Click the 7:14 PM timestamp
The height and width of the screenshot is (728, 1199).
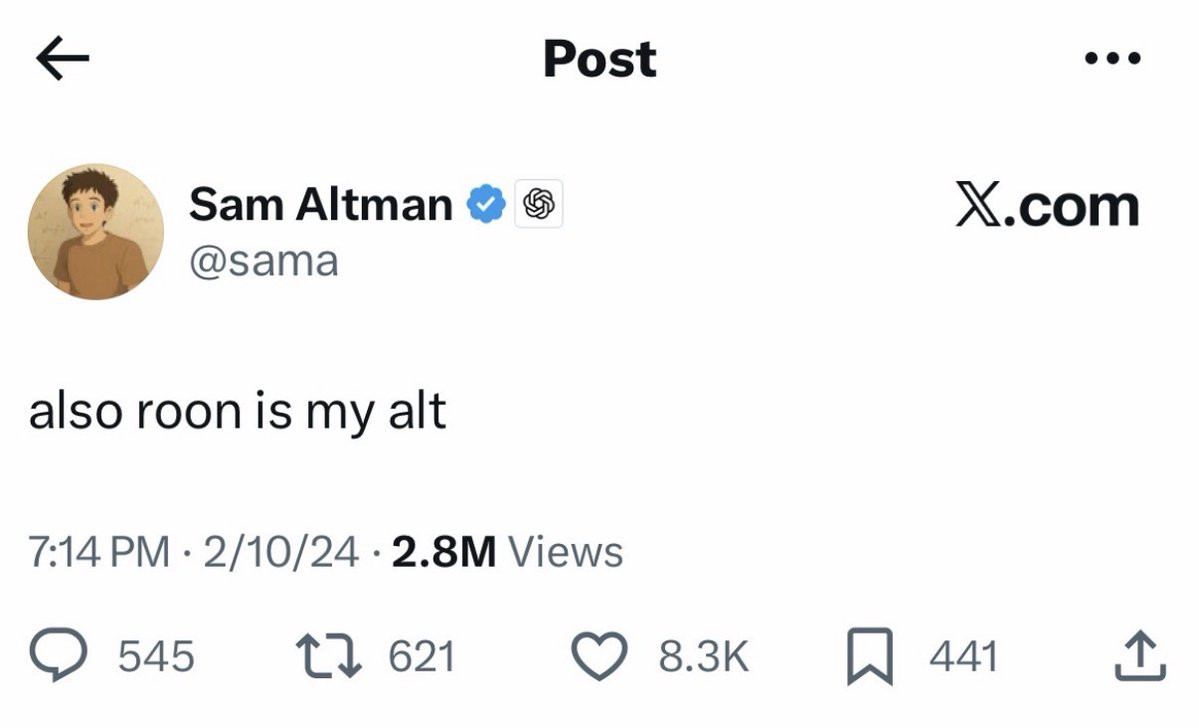(x=99, y=551)
